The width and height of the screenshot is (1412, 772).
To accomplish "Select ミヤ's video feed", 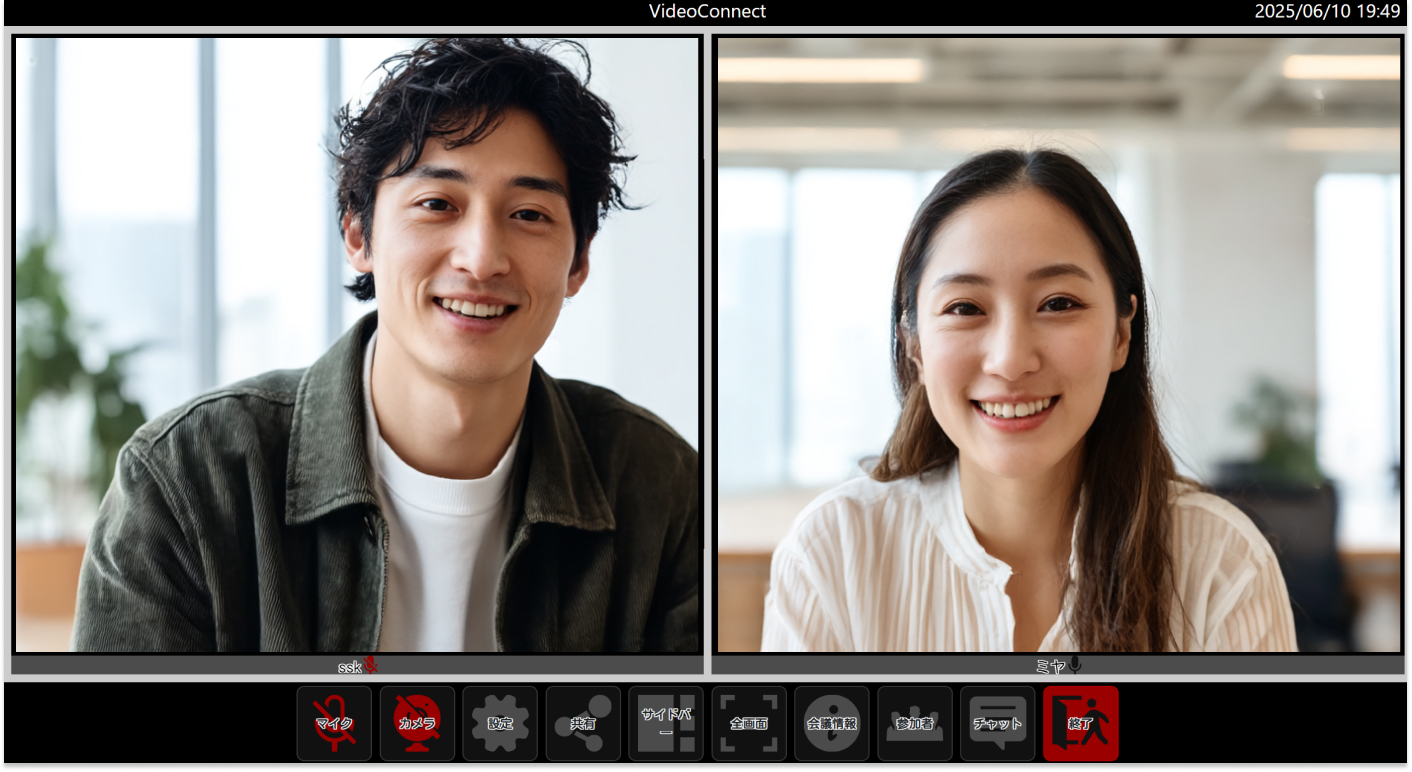I will (1056, 345).
